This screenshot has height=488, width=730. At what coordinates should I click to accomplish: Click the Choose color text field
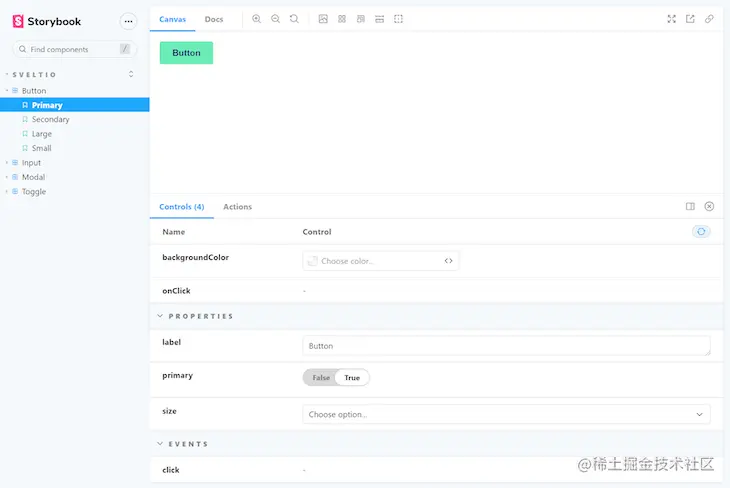click(380, 261)
